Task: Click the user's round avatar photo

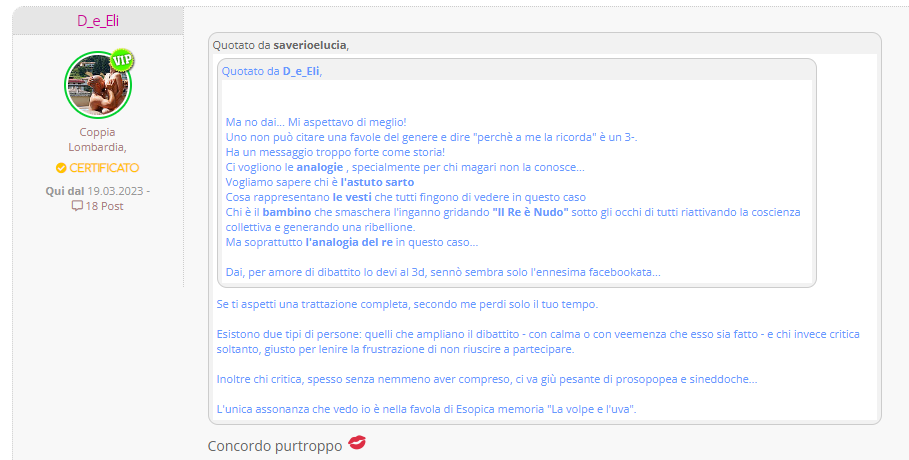Action: click(98, 85)
